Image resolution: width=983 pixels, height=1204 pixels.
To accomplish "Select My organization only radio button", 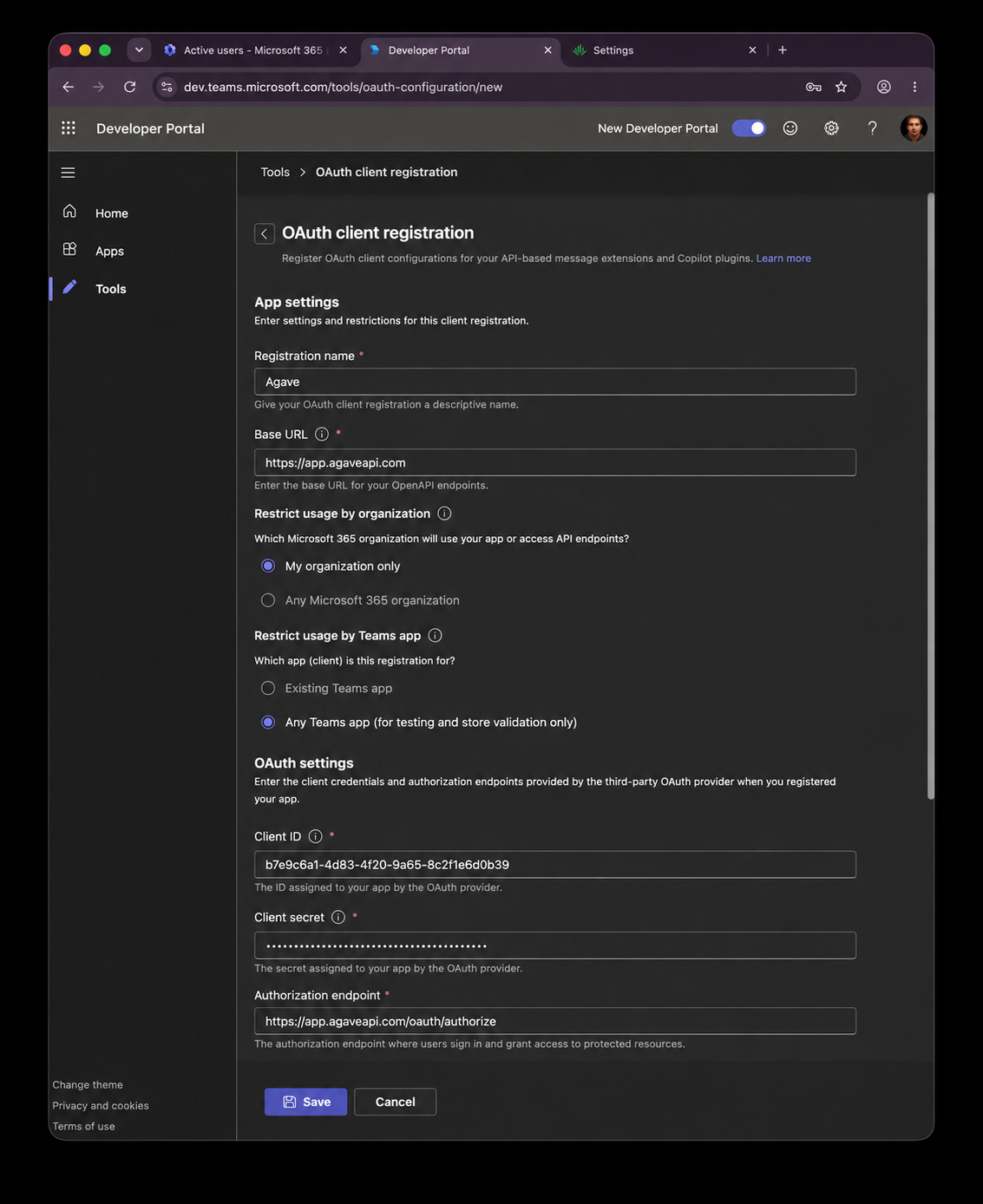I will tap(268, 566).
